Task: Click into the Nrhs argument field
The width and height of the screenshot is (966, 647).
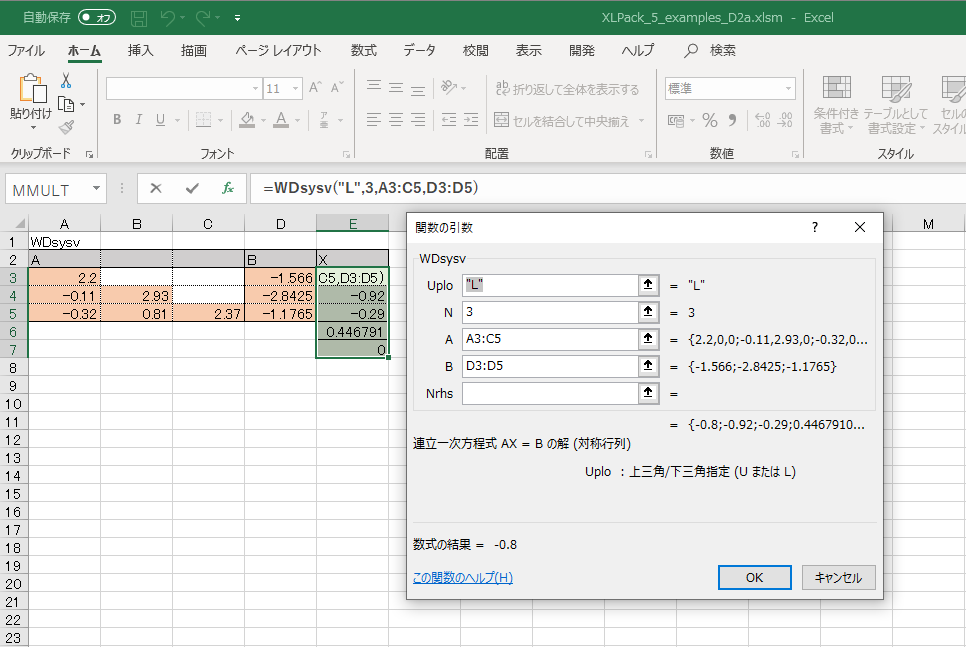Action: [550, 393]
